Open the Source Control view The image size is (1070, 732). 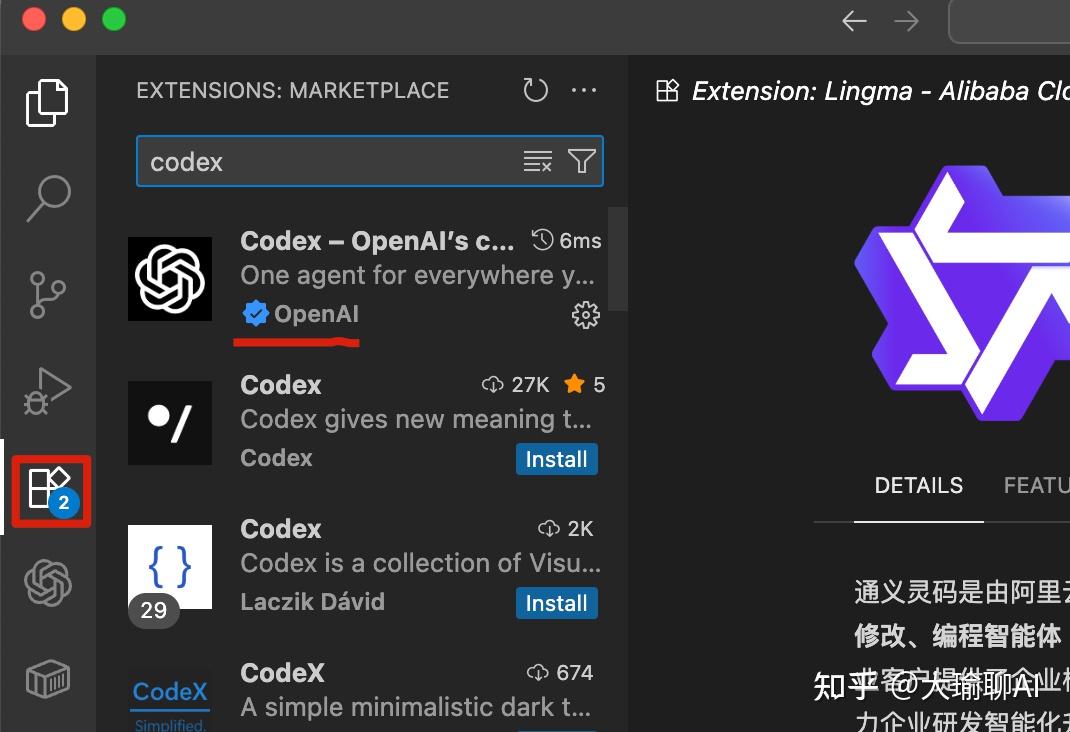tap(47, 295)
